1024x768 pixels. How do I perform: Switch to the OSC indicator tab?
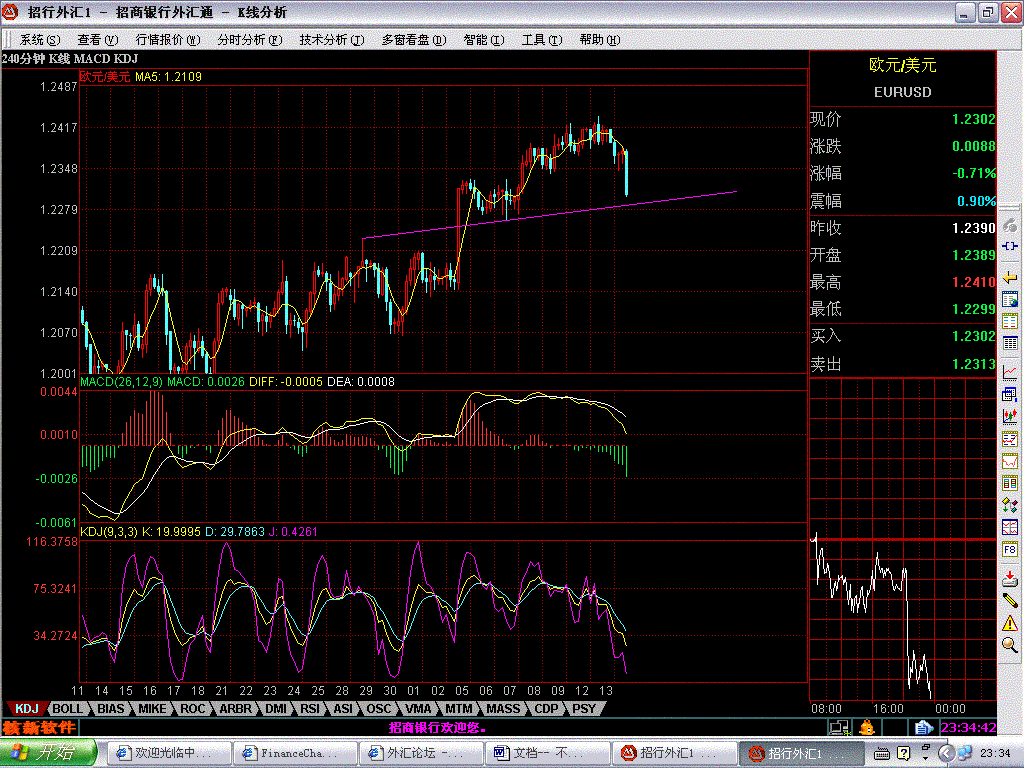click(379, 709)
